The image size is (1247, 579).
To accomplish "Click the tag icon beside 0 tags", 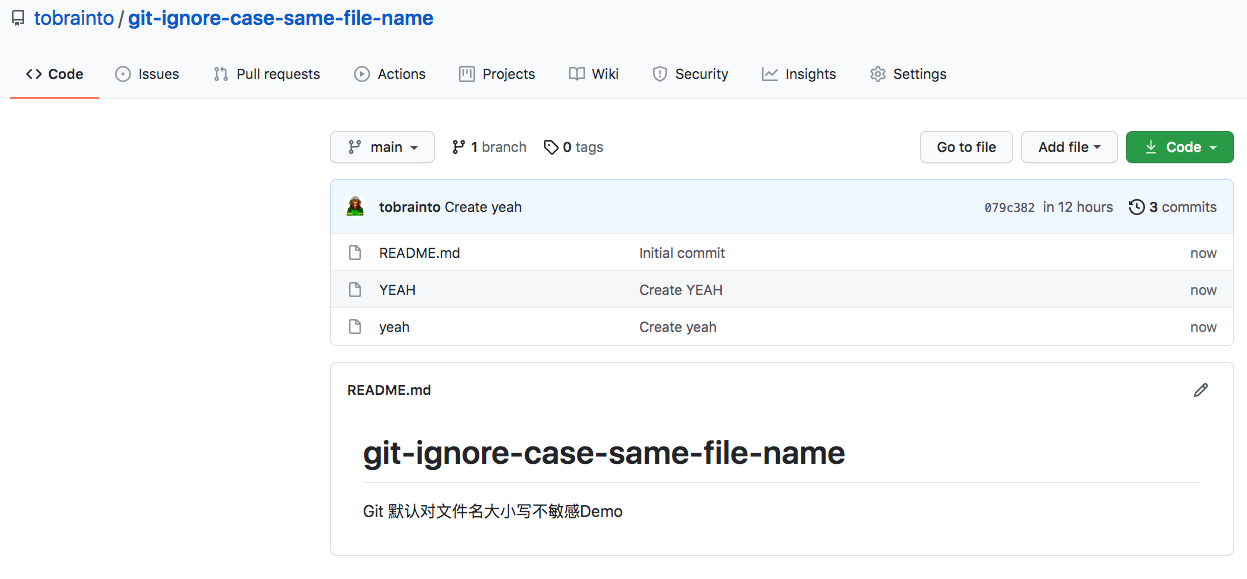I will point(551,147).
